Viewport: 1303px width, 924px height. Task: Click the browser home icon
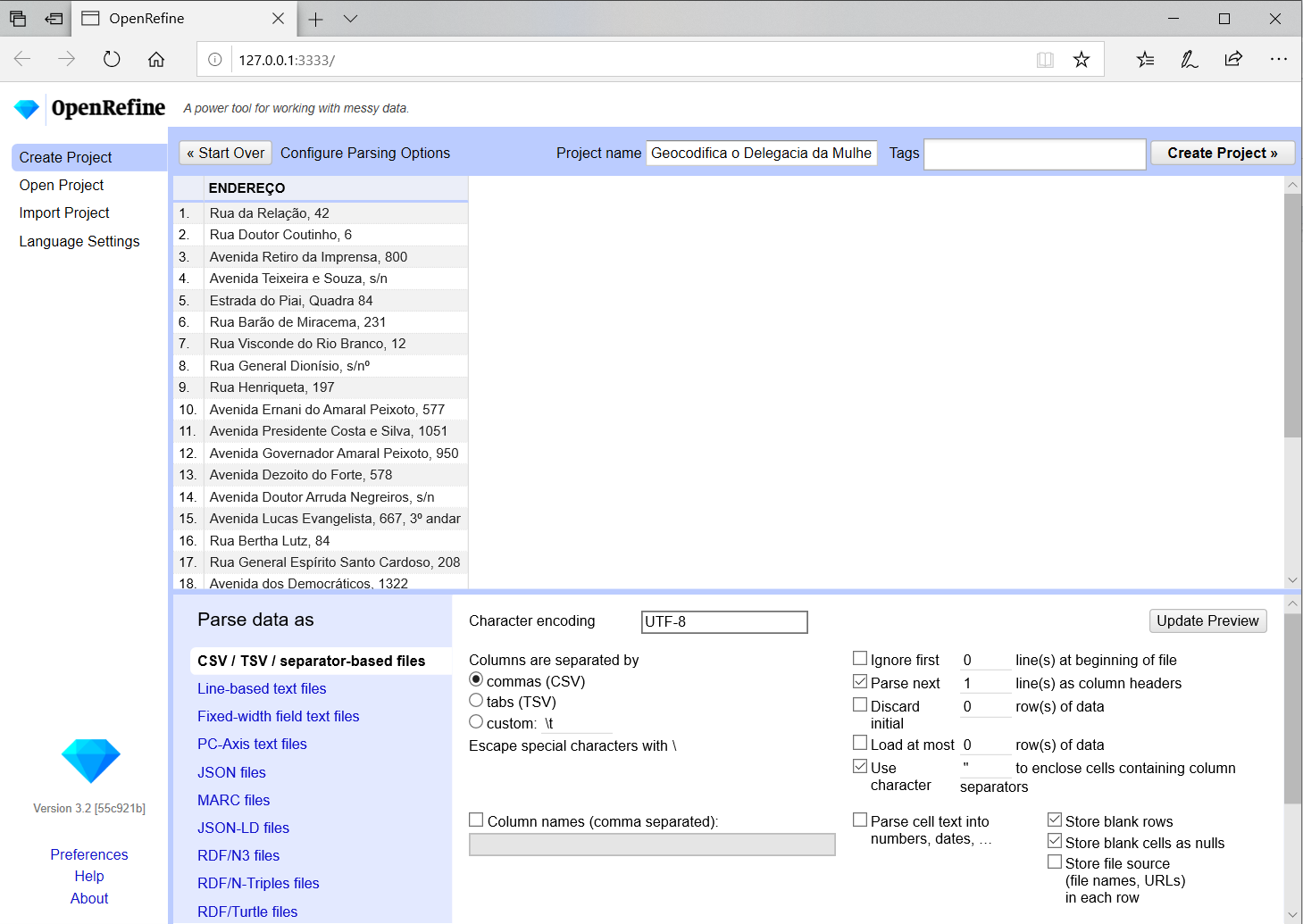pyautogui.click(x=156, y=60)
